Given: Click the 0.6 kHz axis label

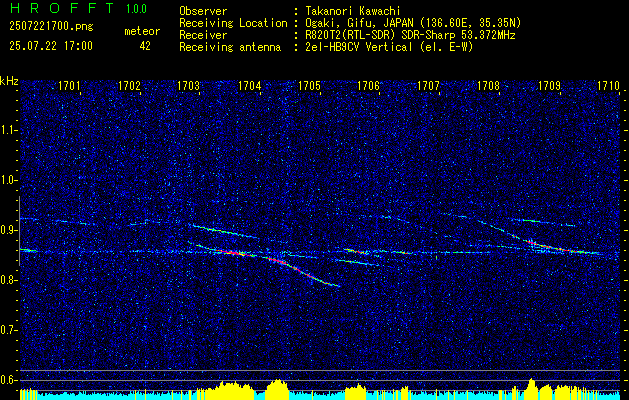Looking at the screenshot, I should 7,380.
